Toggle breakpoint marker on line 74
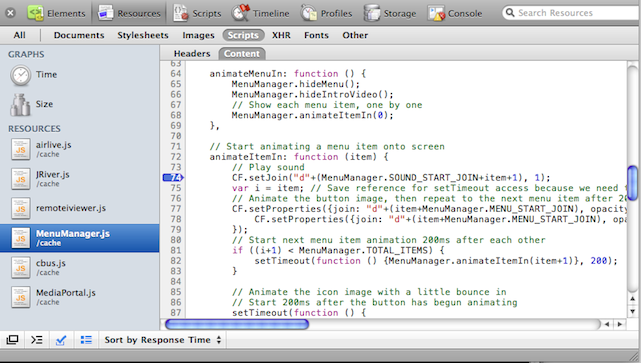Viewport: 641px width, 363px height. tap(173, 177)
